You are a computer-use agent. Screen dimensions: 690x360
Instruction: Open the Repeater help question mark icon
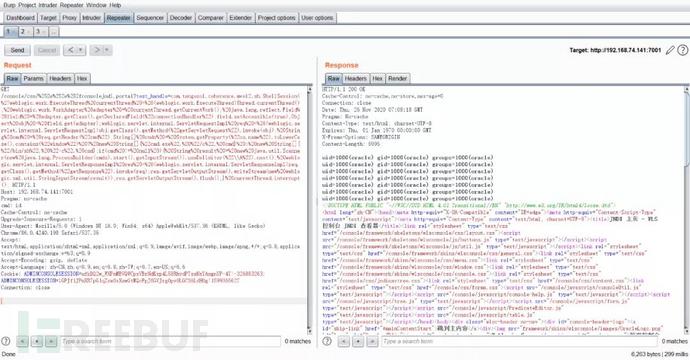click(683, 50)
